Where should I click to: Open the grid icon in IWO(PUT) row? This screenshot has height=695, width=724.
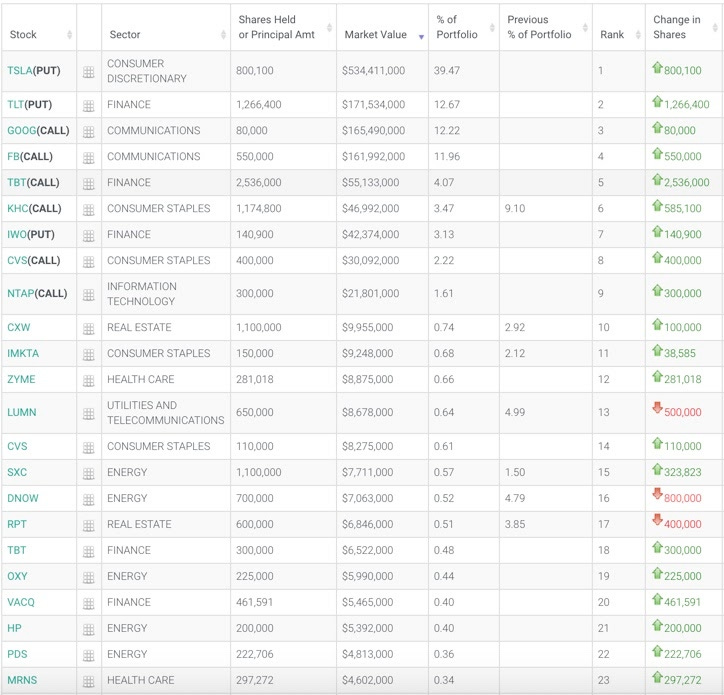(x=89, y=236)
